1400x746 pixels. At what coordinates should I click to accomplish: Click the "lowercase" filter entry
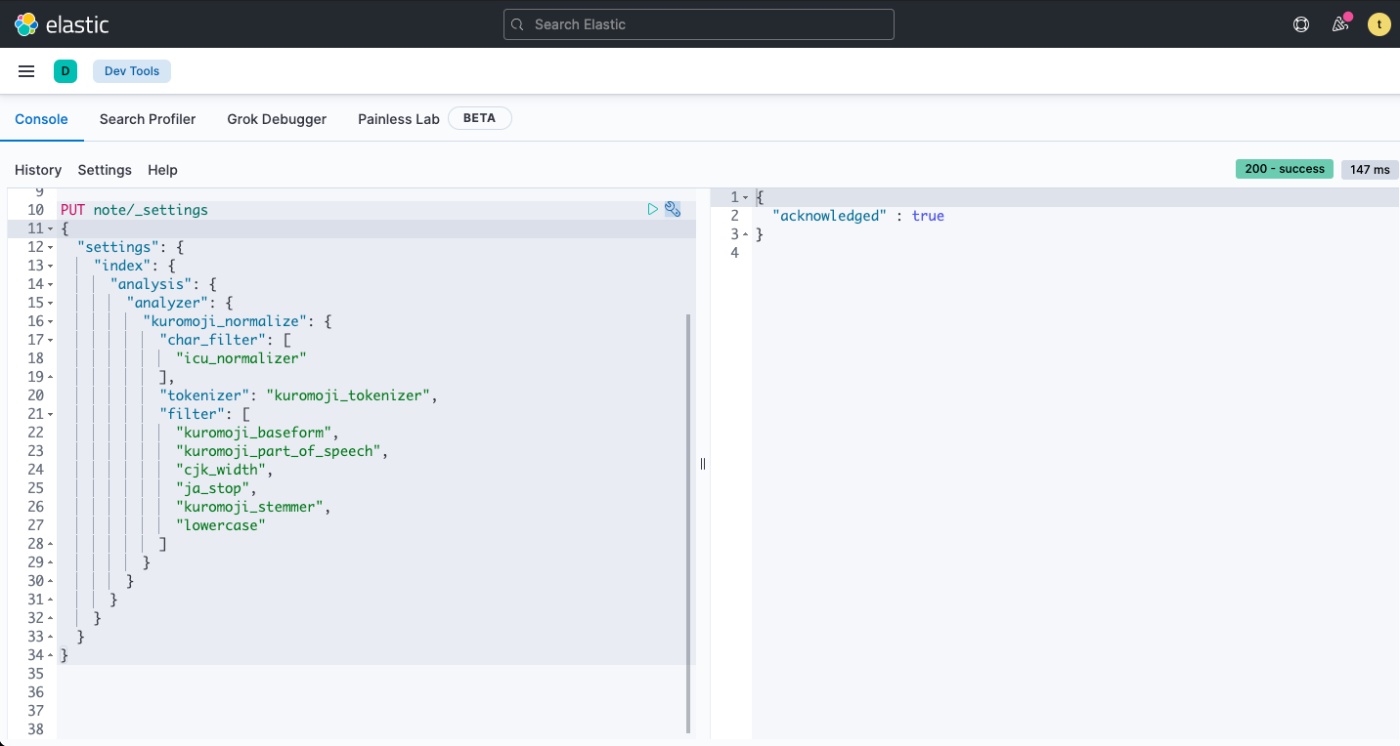click(220, 525)
